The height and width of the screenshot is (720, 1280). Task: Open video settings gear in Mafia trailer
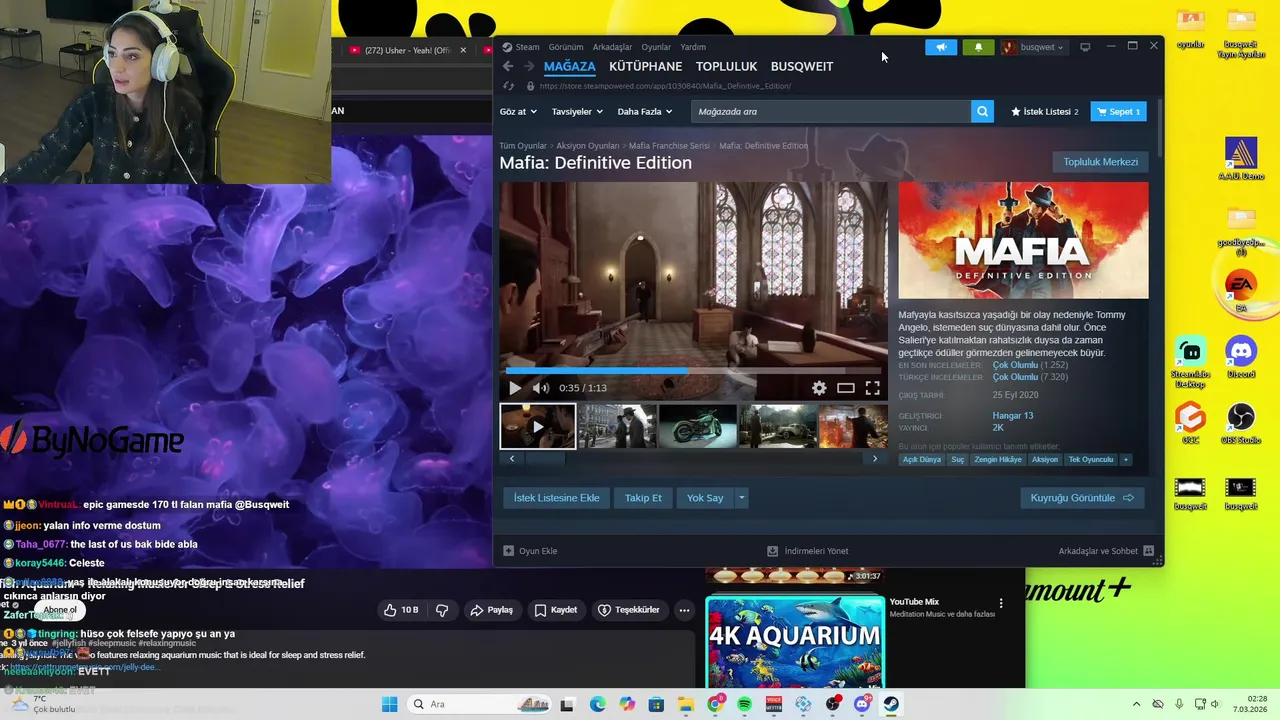click(819, 388)
